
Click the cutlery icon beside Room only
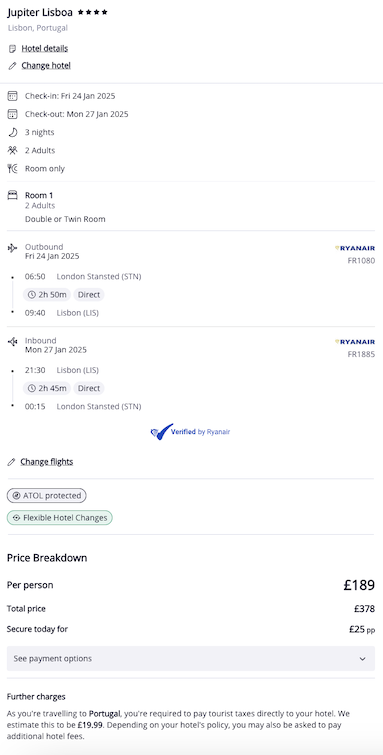[x=13, y=169]
